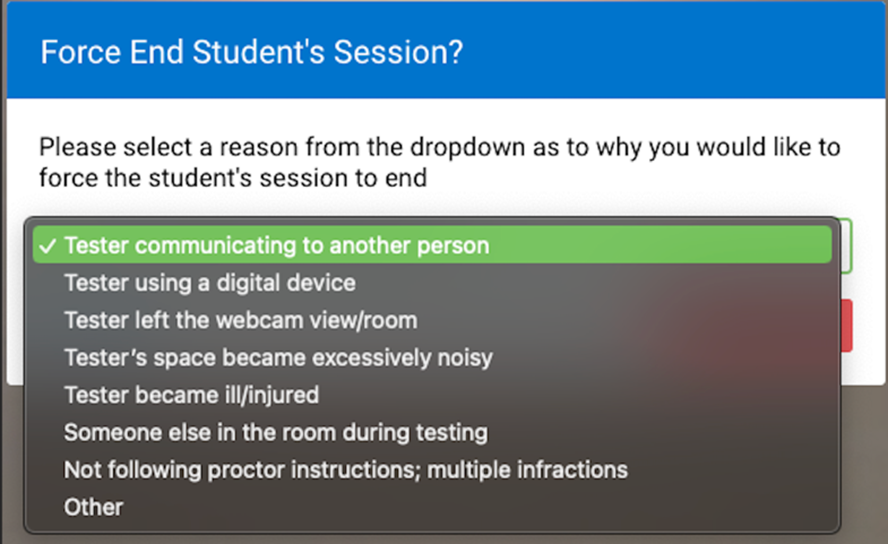
Task: Click the checkmark icon beside selected reason
Action: tap(48, 246)
